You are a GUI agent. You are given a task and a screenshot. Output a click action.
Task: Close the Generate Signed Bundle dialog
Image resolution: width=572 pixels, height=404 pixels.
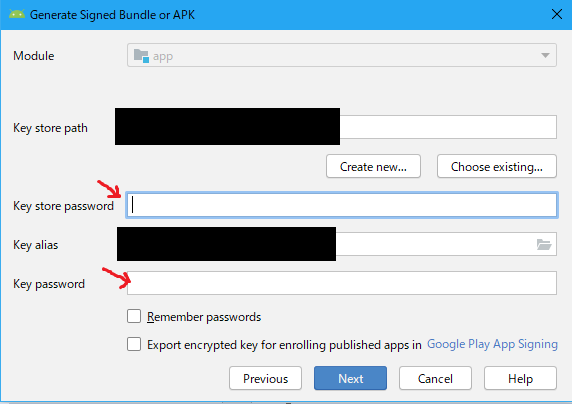pyautogui.click(x=557, y=15)
